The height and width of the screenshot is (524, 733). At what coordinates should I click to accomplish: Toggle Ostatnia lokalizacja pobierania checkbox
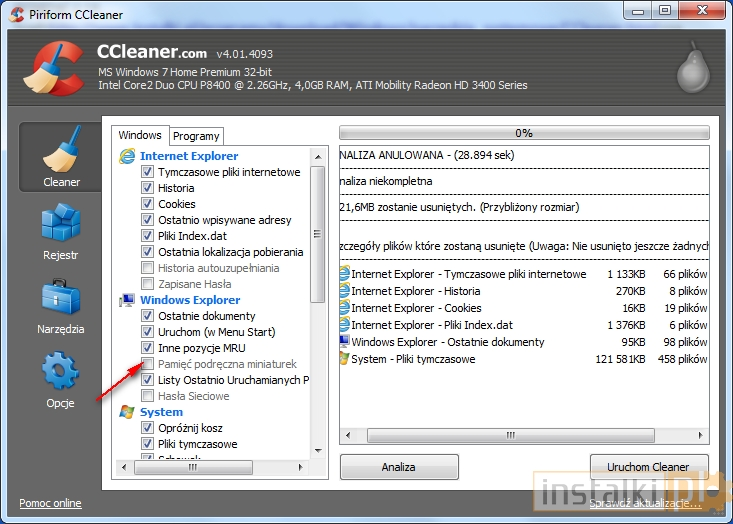pos(147,251)
